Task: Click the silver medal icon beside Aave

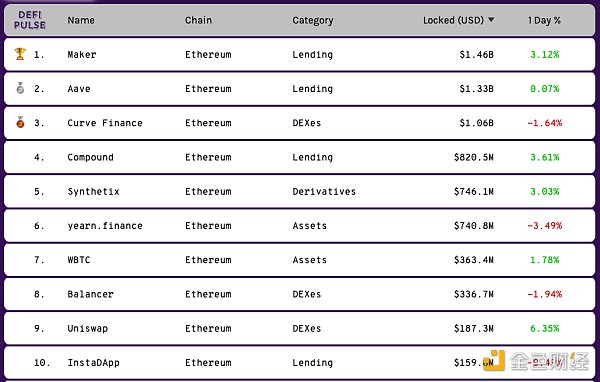Action: point(20,88)
